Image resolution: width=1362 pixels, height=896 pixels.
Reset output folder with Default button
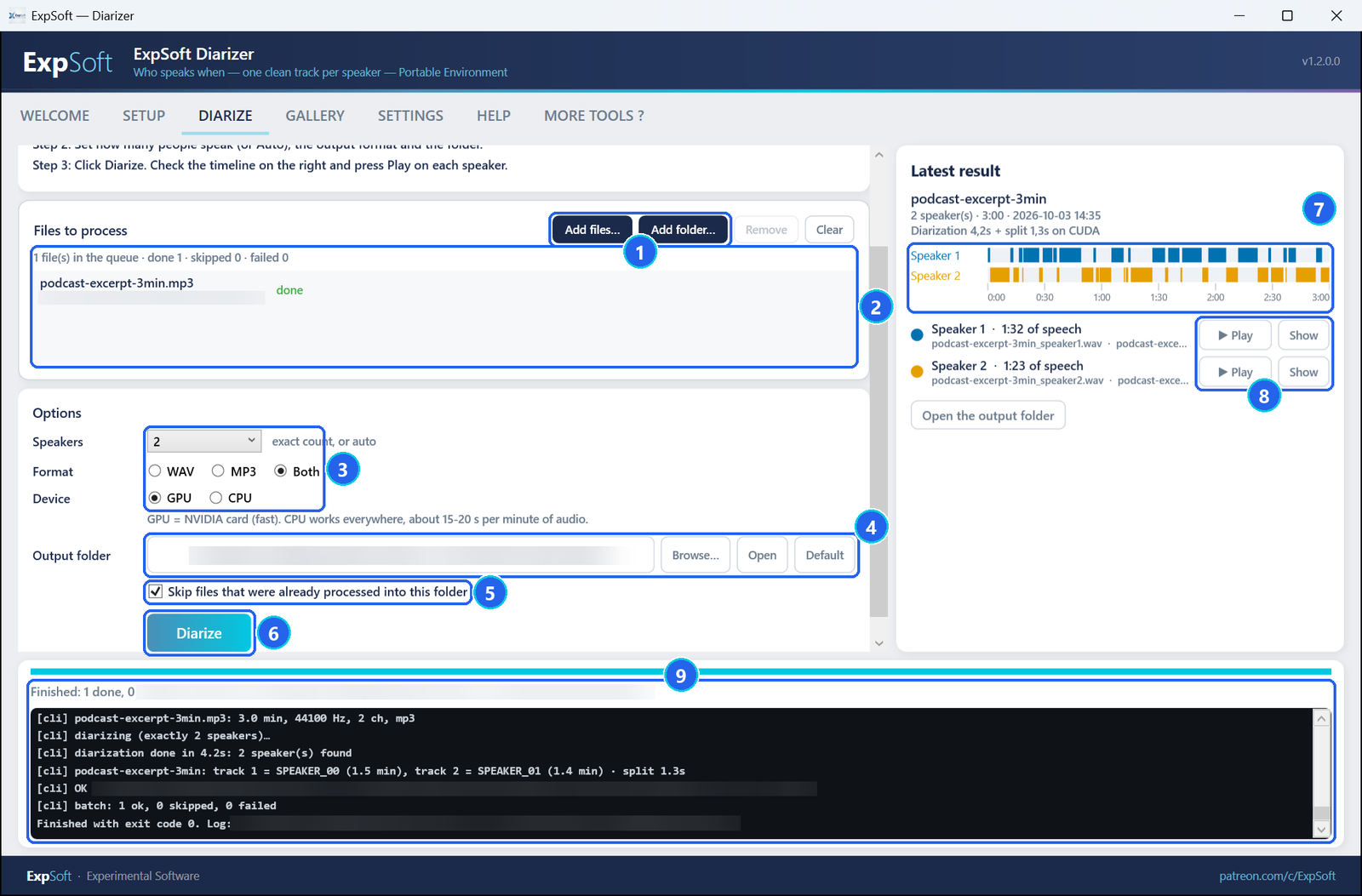coord(825,555)
